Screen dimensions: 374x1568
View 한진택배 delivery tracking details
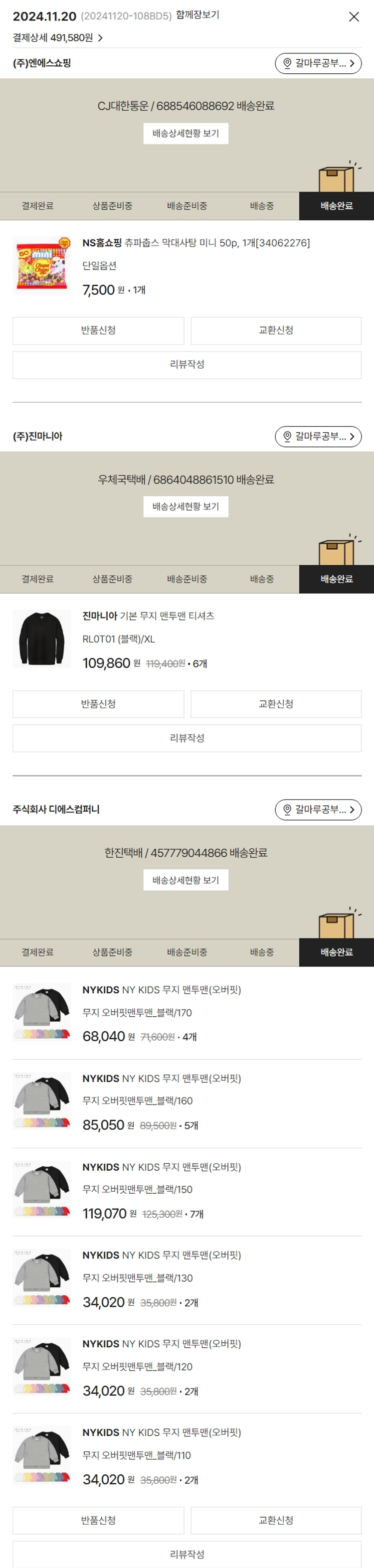tap(186, 880)
